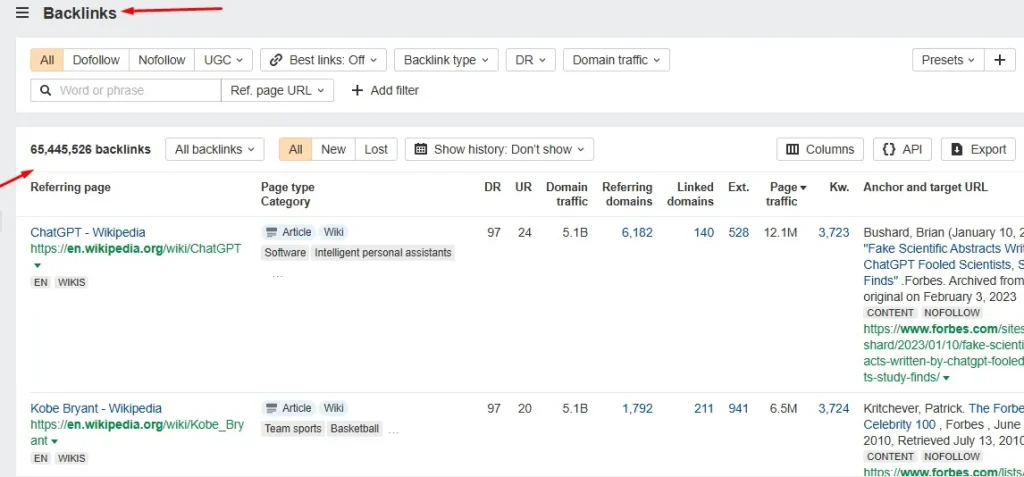Open the Ref. page URL dropdown
The image size is (1024, 477).
coord(278,90)
